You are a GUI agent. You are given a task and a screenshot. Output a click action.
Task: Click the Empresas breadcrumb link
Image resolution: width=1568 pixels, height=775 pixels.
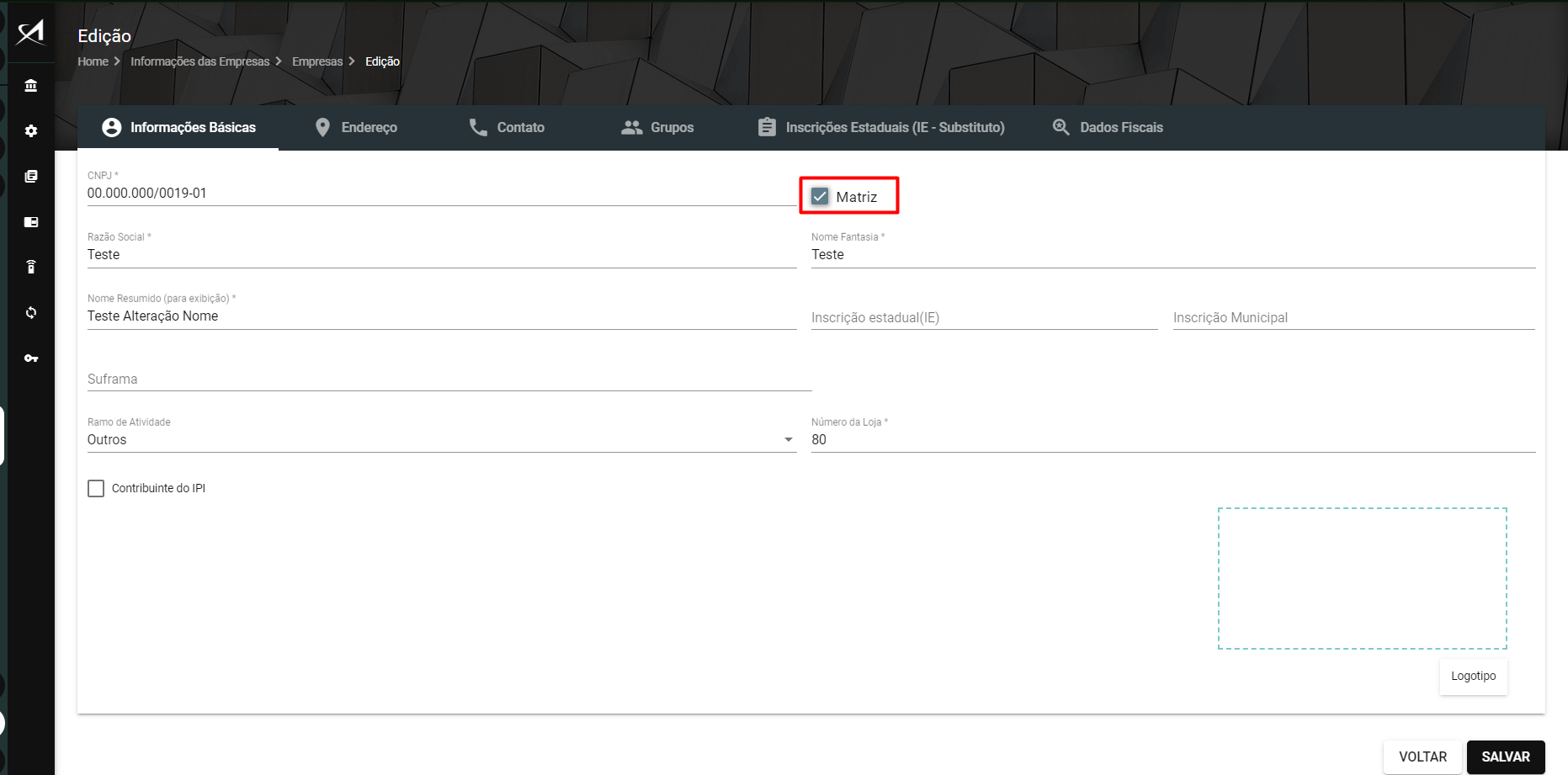click(x=317, y=61)
